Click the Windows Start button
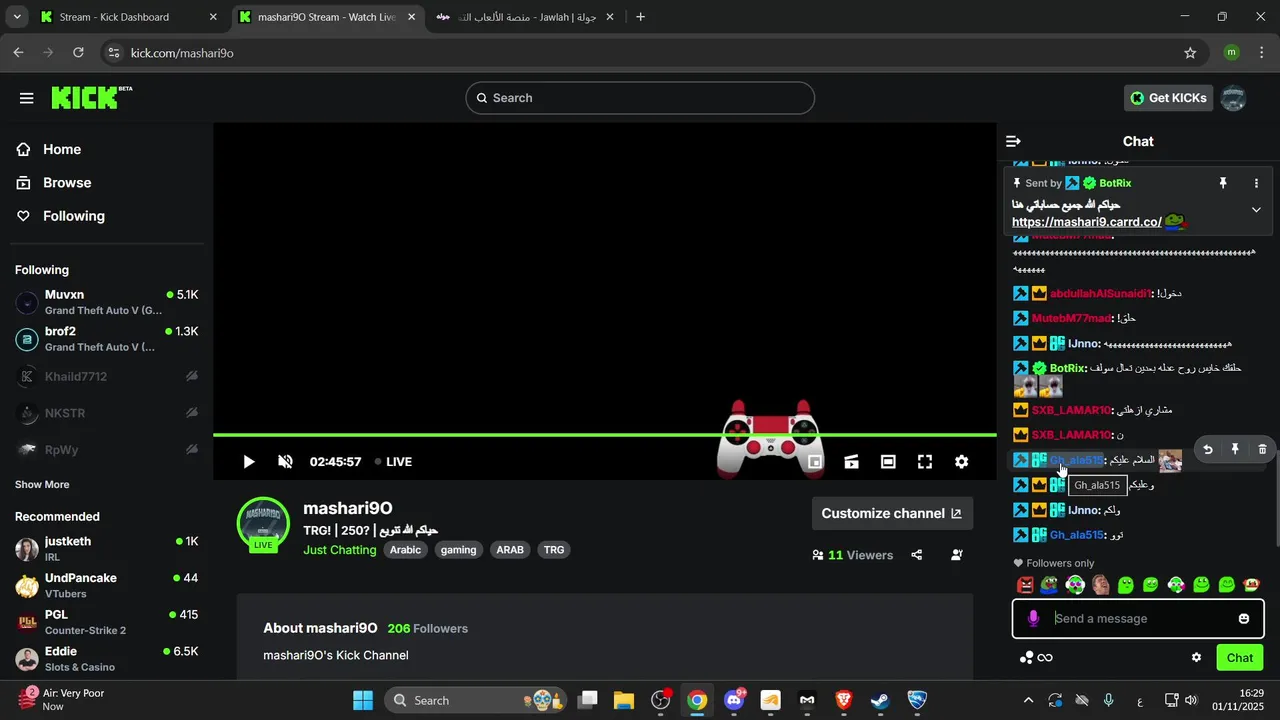 tap(363, 701)
